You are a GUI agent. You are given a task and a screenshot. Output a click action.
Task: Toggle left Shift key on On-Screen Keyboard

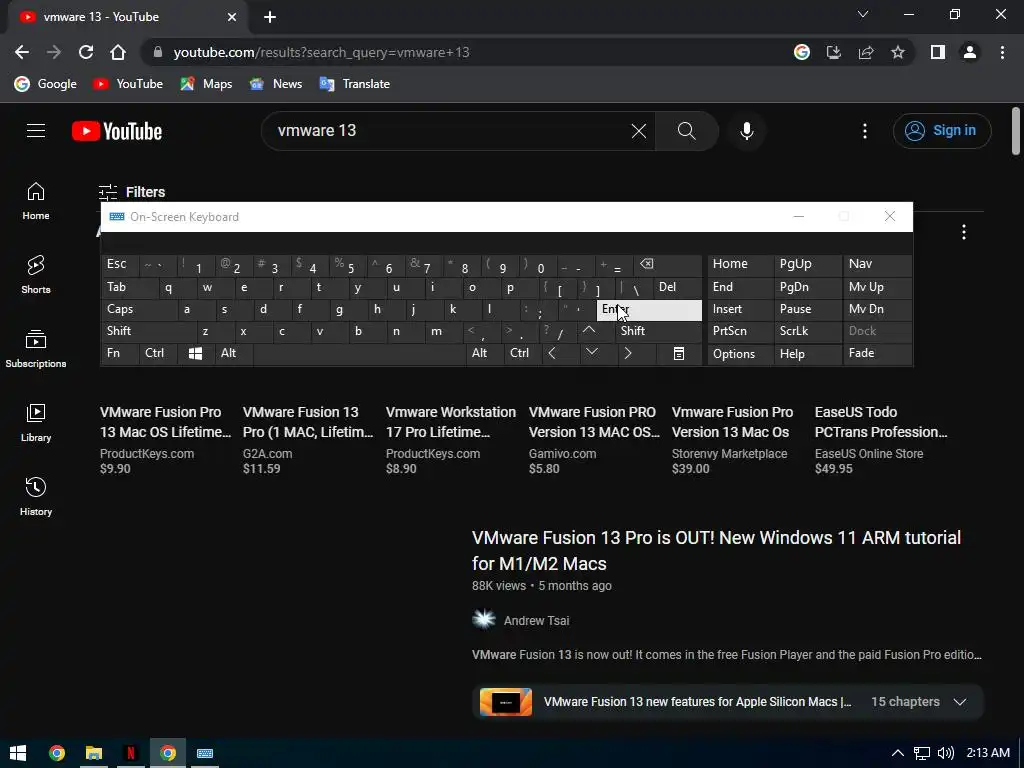click(x=149, y=331)
